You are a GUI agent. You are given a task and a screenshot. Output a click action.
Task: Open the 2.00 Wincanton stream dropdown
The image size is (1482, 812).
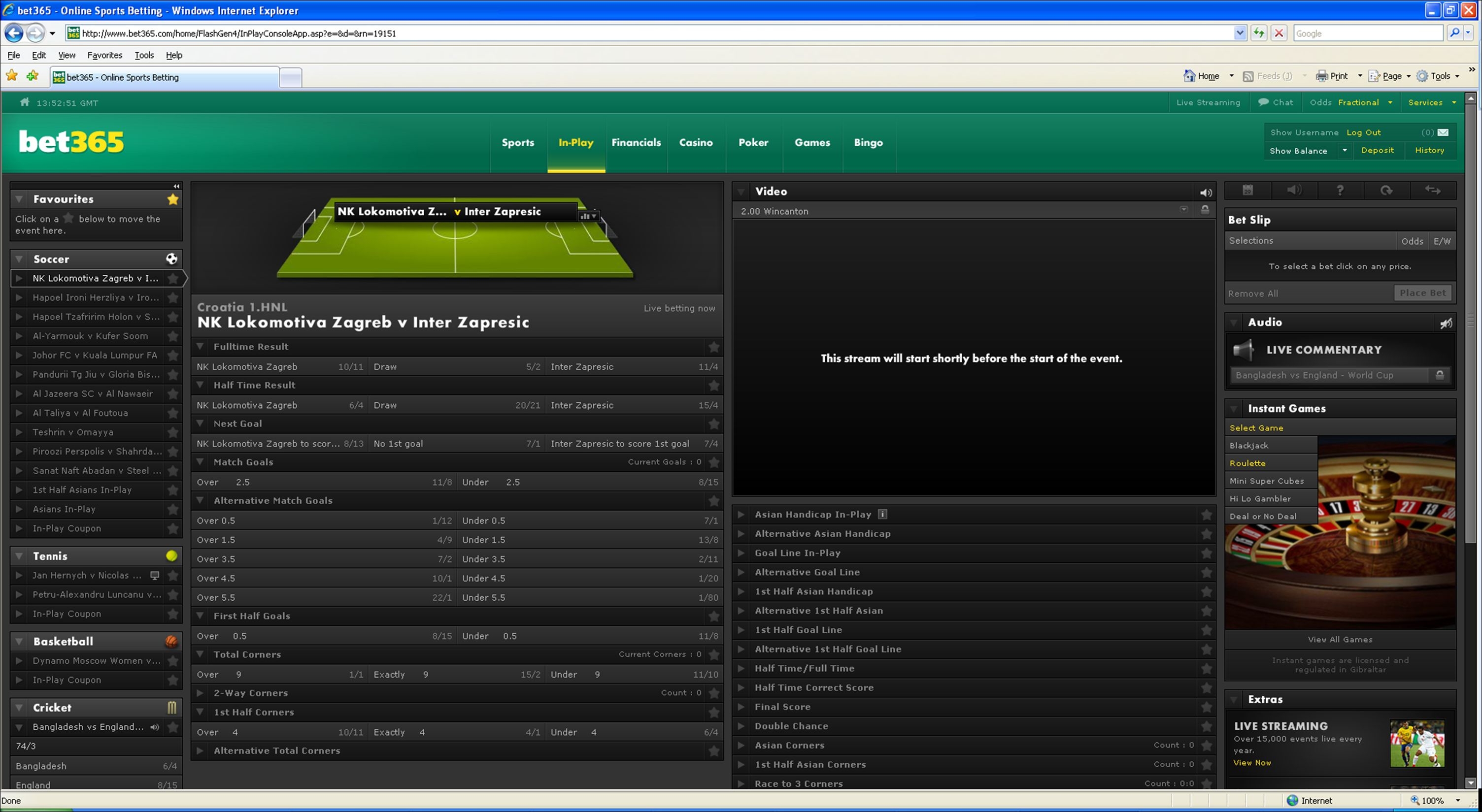(1184, 209)
